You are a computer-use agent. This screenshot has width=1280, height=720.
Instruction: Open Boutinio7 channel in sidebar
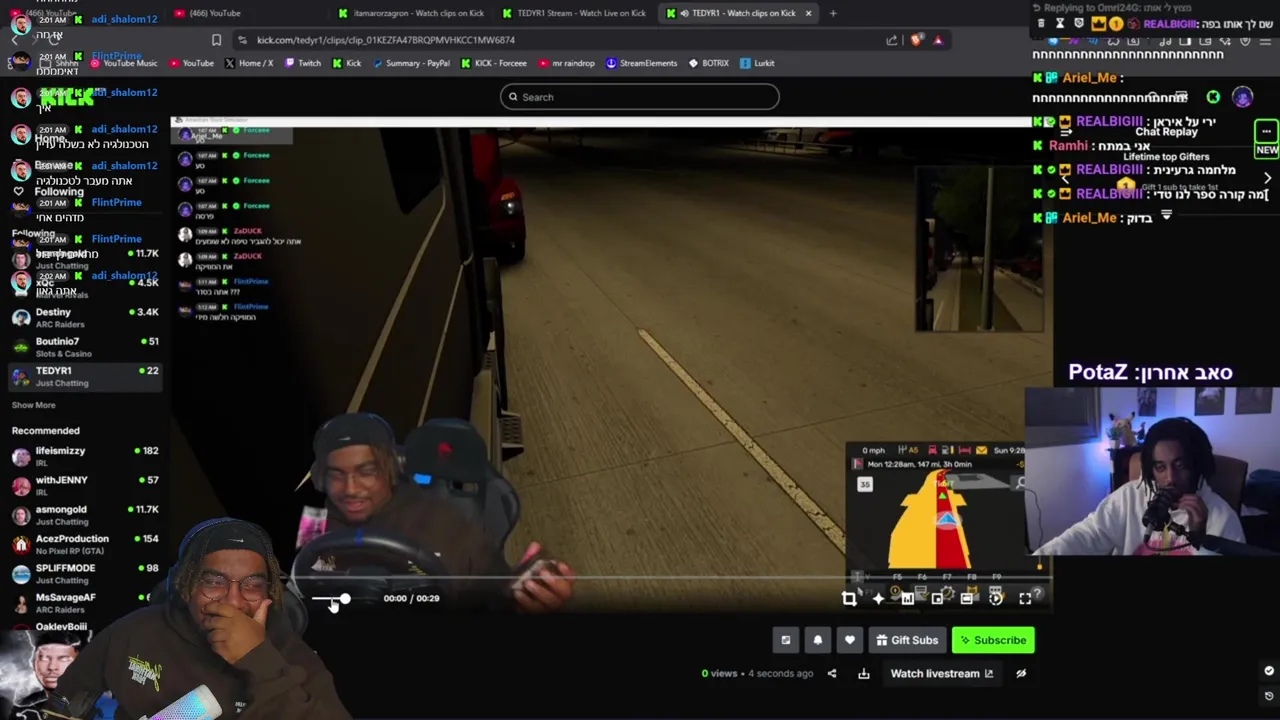[x=85, y=346]
